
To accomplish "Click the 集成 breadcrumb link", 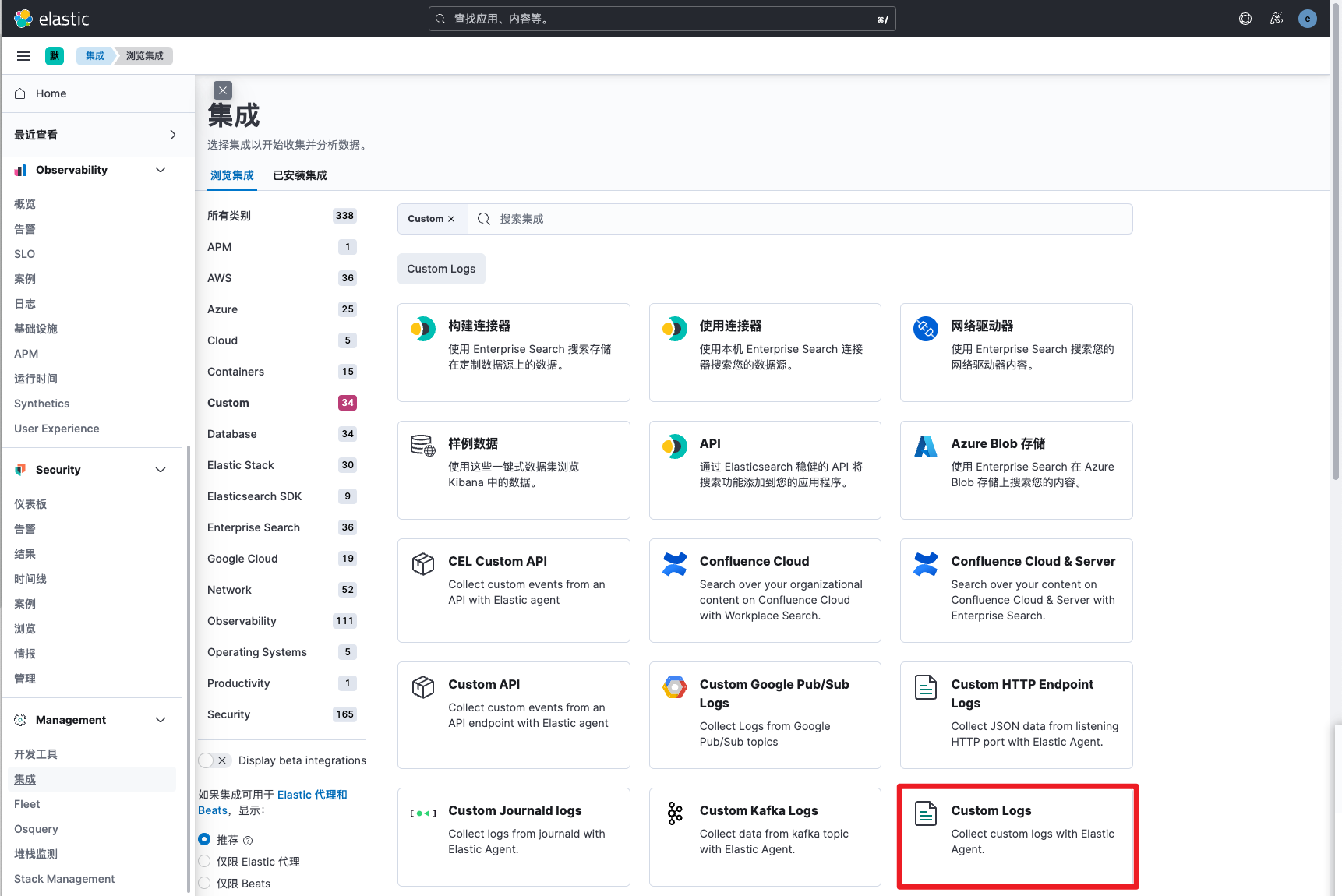I will click(95, 56).
